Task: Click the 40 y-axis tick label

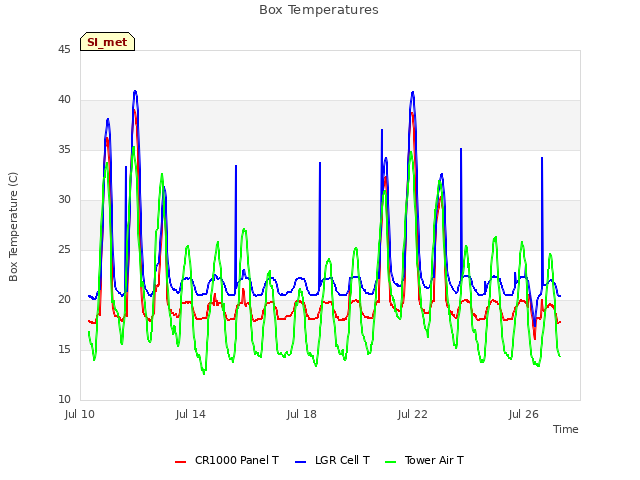Action: (x=64, y=99)
